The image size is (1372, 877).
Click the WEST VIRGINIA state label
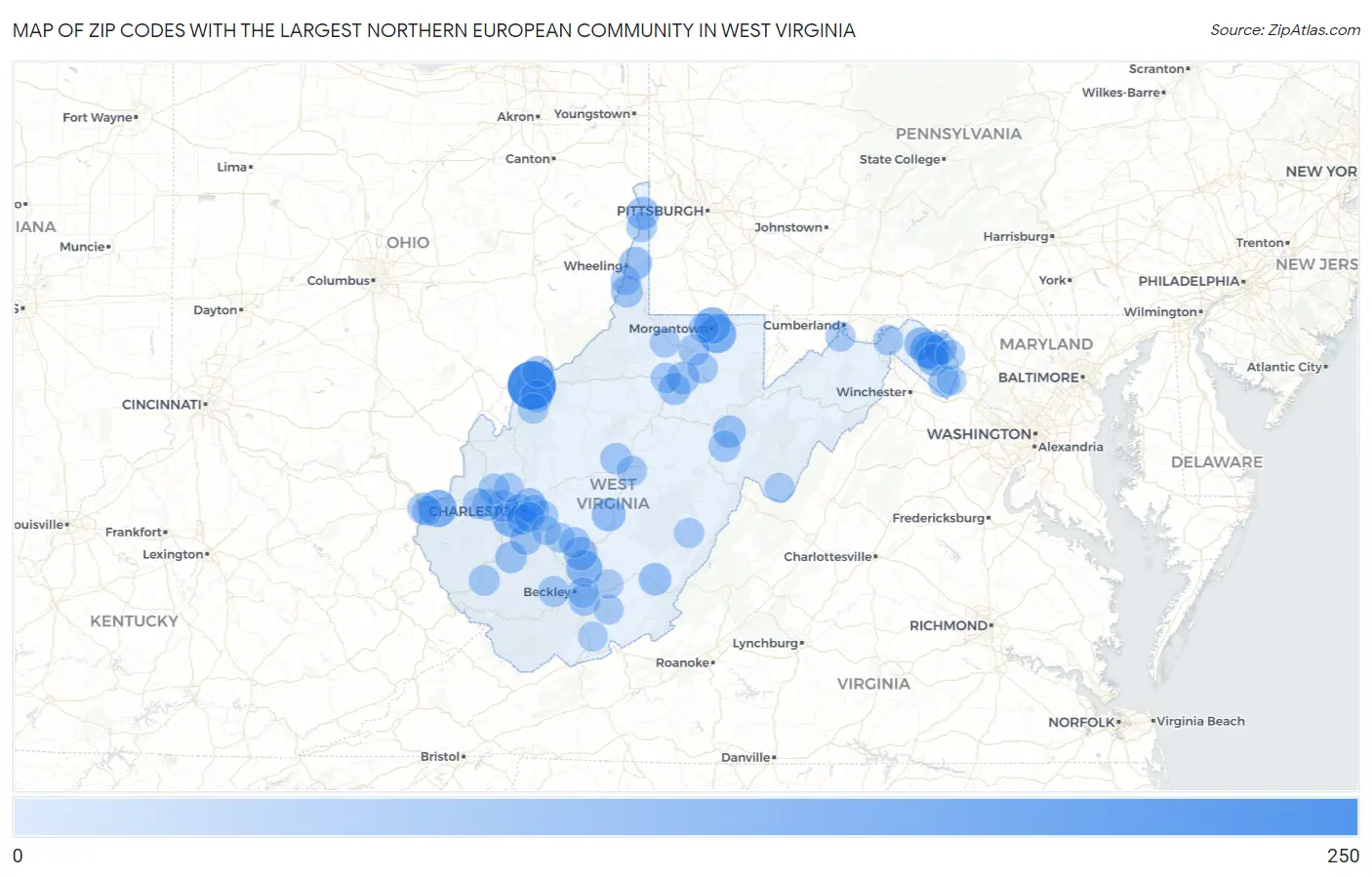[x=613, y=494]
